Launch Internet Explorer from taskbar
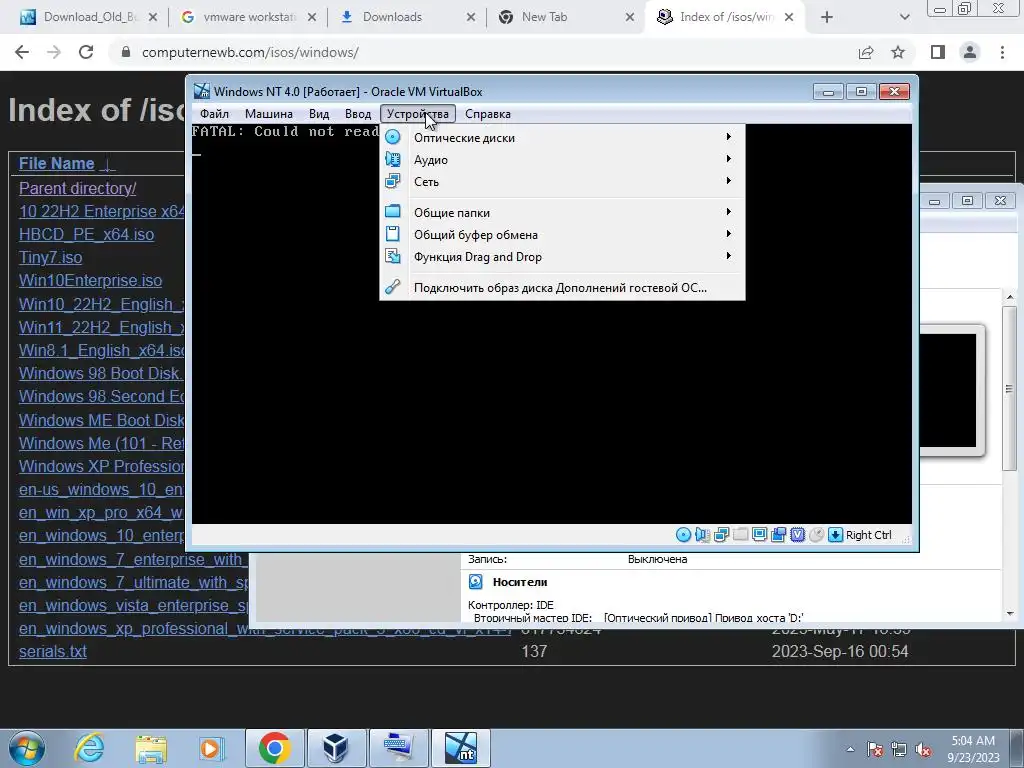Image resolution: width=1024 pixels, height=768 pixels. coord(89,748)
